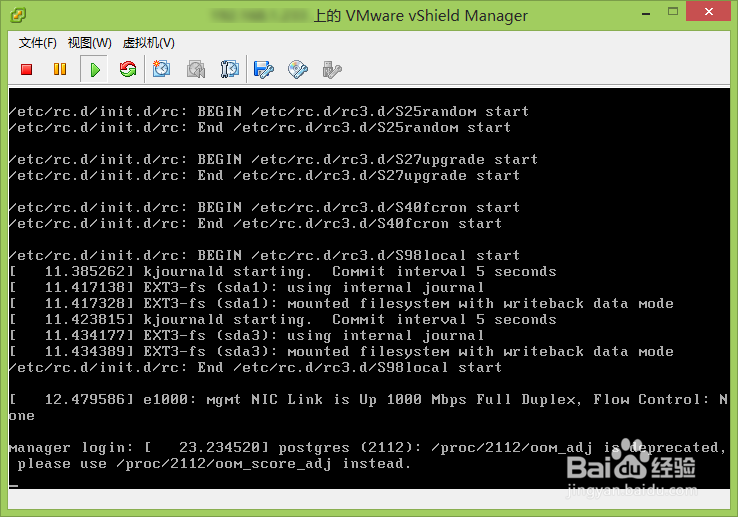
Task: Click the blinking cursor line in the console
Action: click(x=14, y=486)
